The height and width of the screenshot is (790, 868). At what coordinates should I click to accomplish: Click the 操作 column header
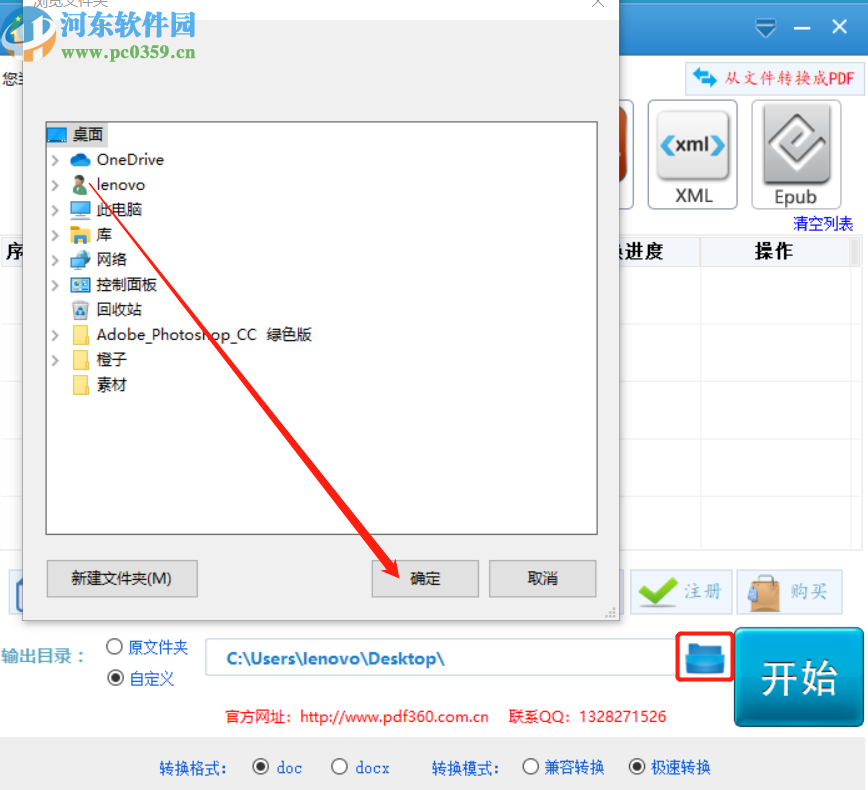click(774, 252)
